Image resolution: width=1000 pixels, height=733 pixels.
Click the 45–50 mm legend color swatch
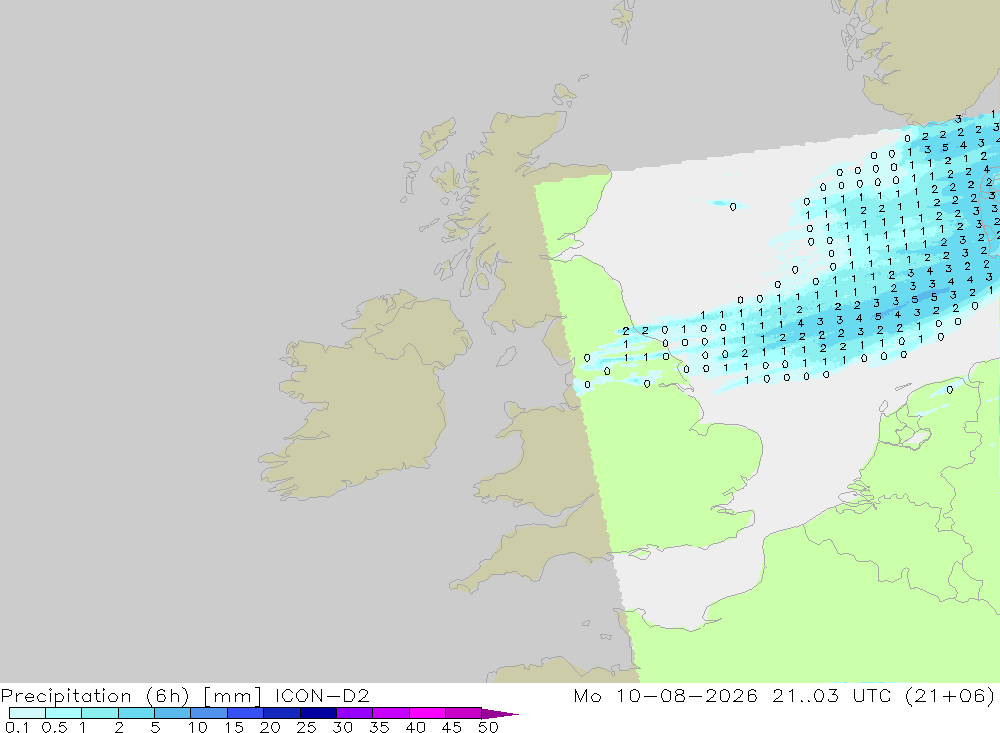pos(464,713)
